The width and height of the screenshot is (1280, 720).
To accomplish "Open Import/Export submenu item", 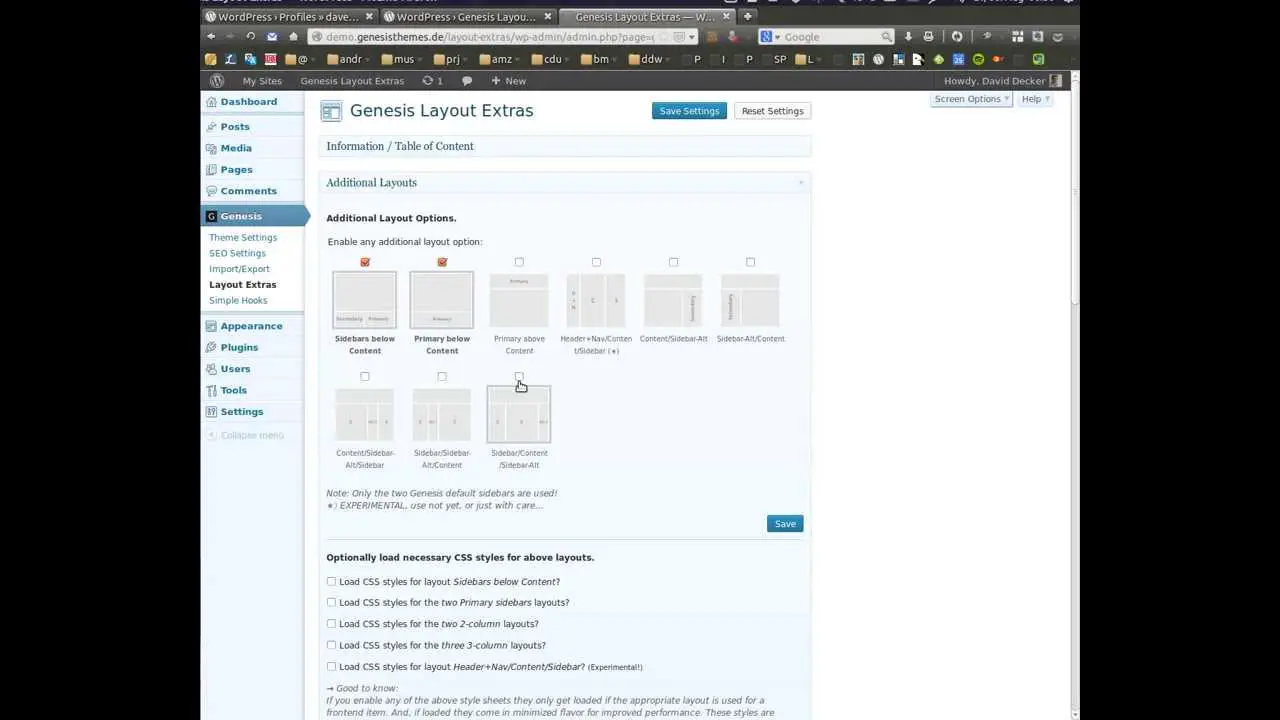I will [239, 269].
